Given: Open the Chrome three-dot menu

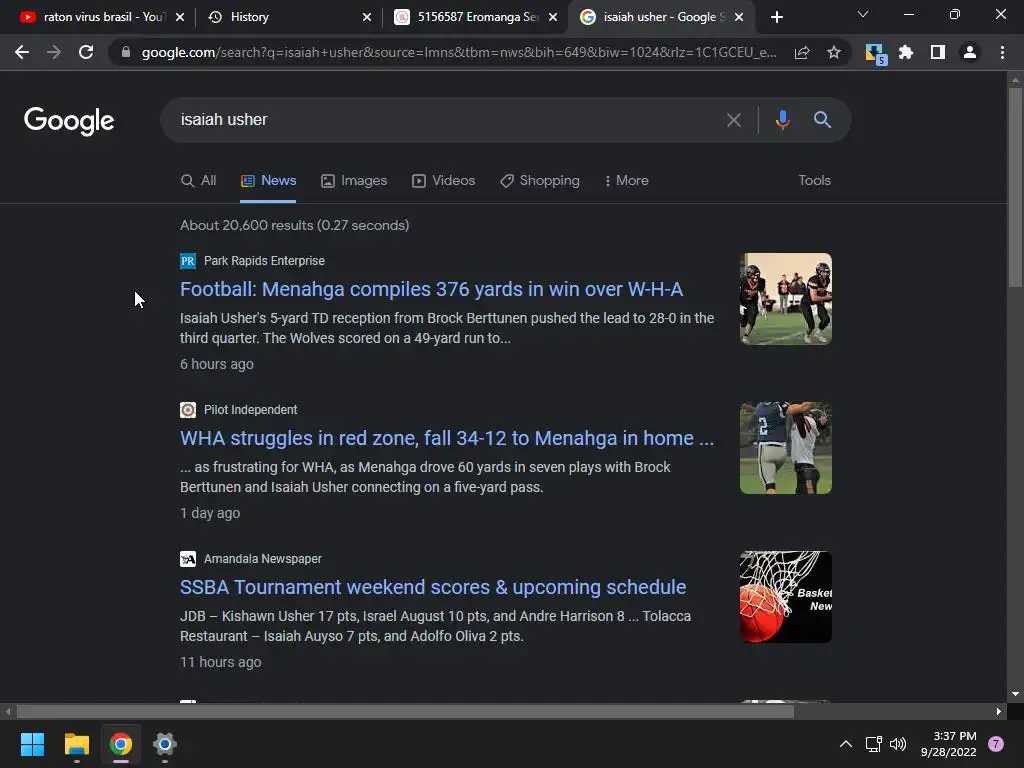Looking at the screenshot, I should (1002, 52).
